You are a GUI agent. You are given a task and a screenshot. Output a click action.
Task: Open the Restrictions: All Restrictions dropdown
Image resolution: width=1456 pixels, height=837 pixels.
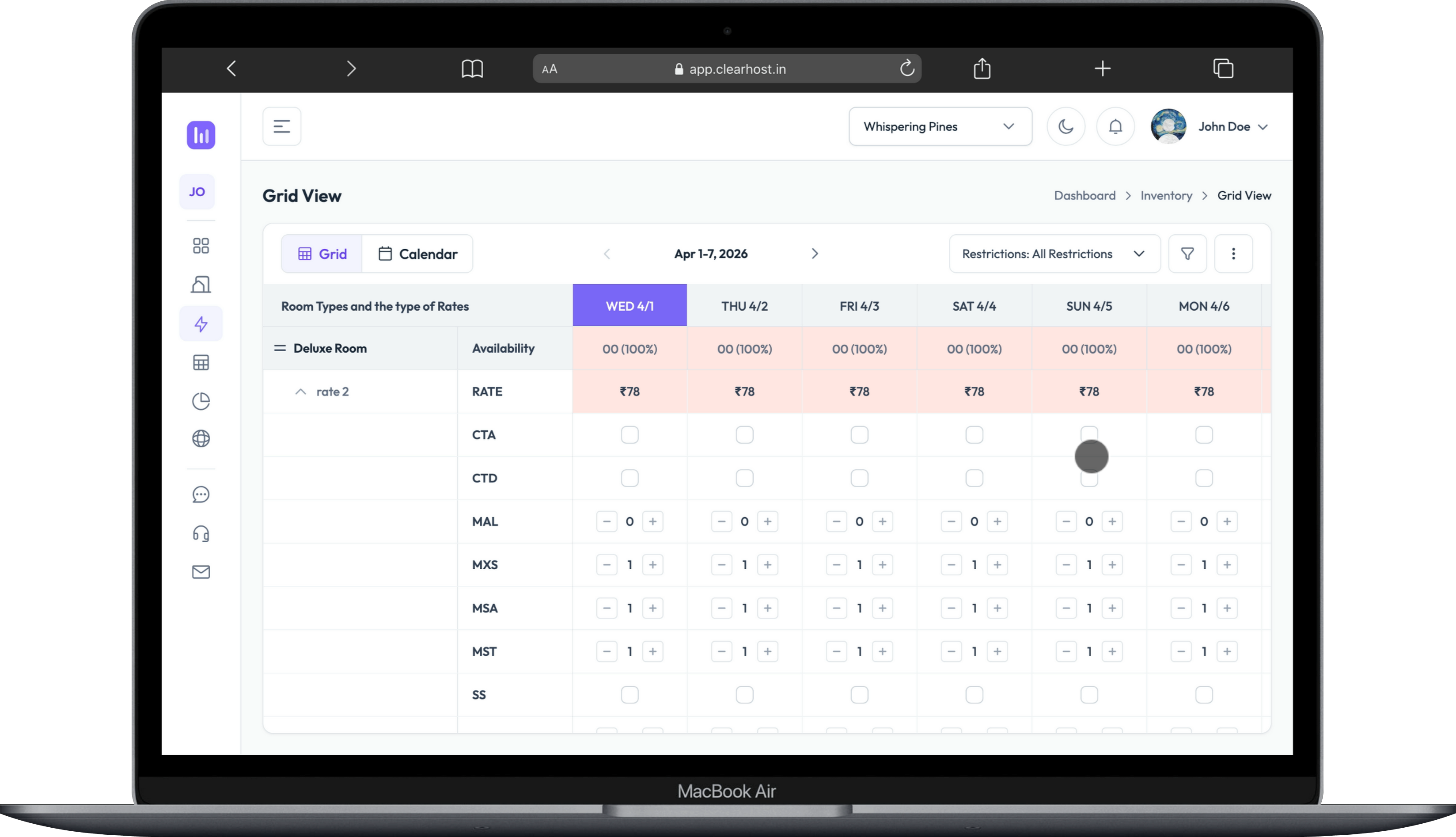click(1054, 254)
